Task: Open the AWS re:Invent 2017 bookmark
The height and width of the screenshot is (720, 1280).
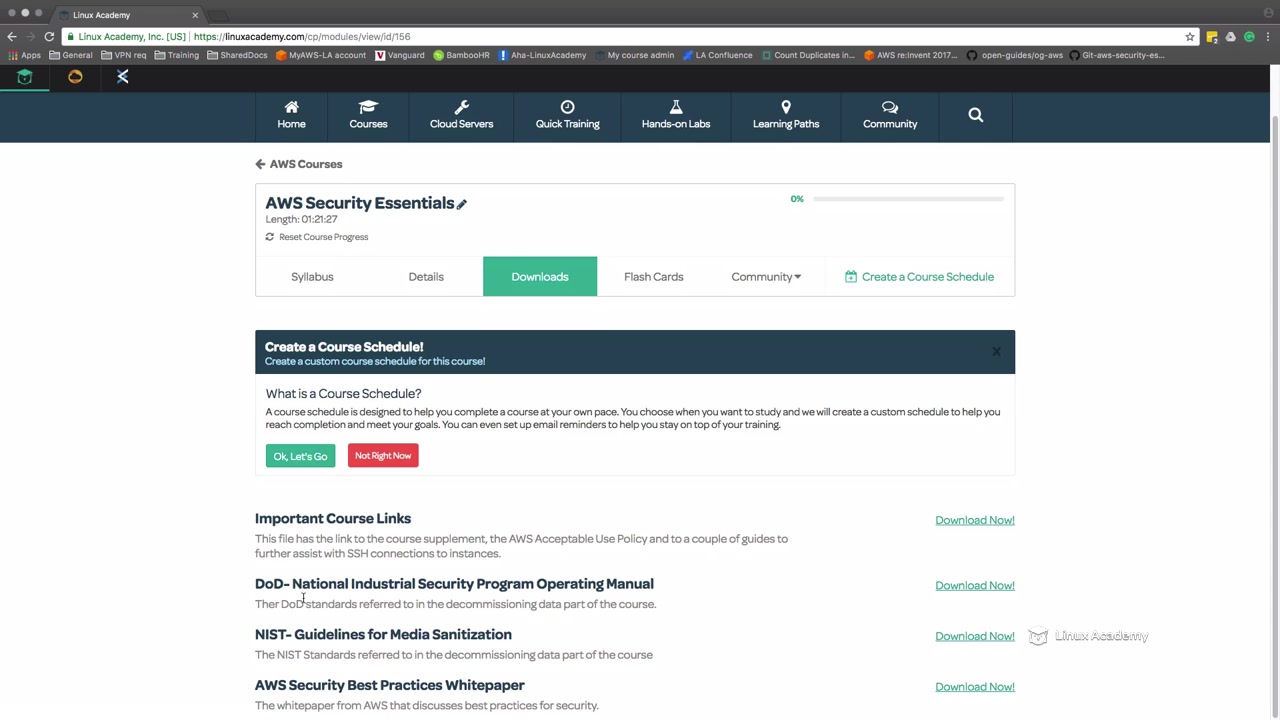Action: point(910,55)
